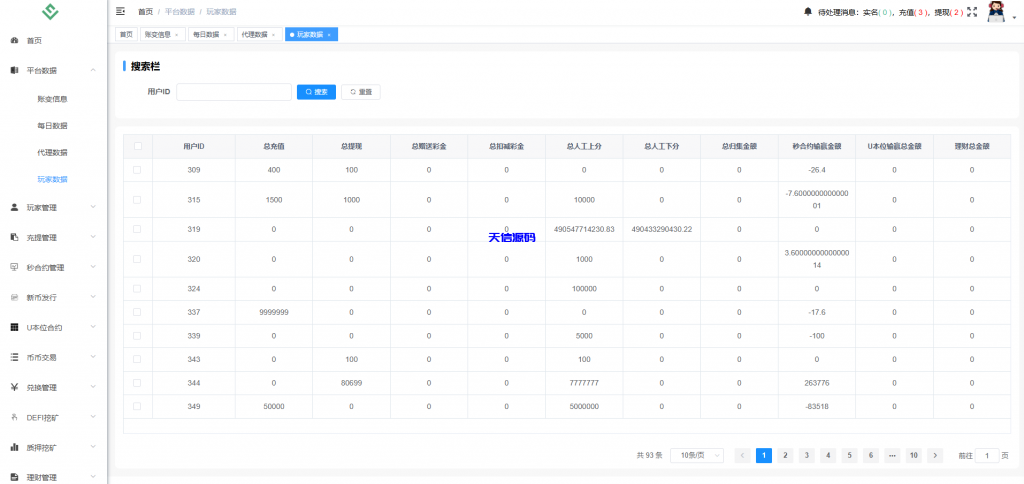Expand the 币币交易 sidebar menu

click(93, 357)
